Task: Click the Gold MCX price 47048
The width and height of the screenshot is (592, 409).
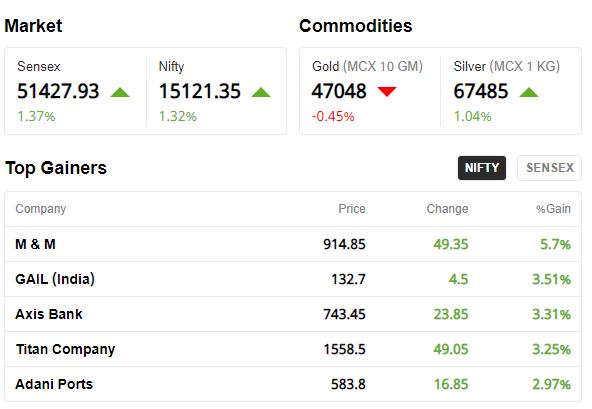Action: 339,91
